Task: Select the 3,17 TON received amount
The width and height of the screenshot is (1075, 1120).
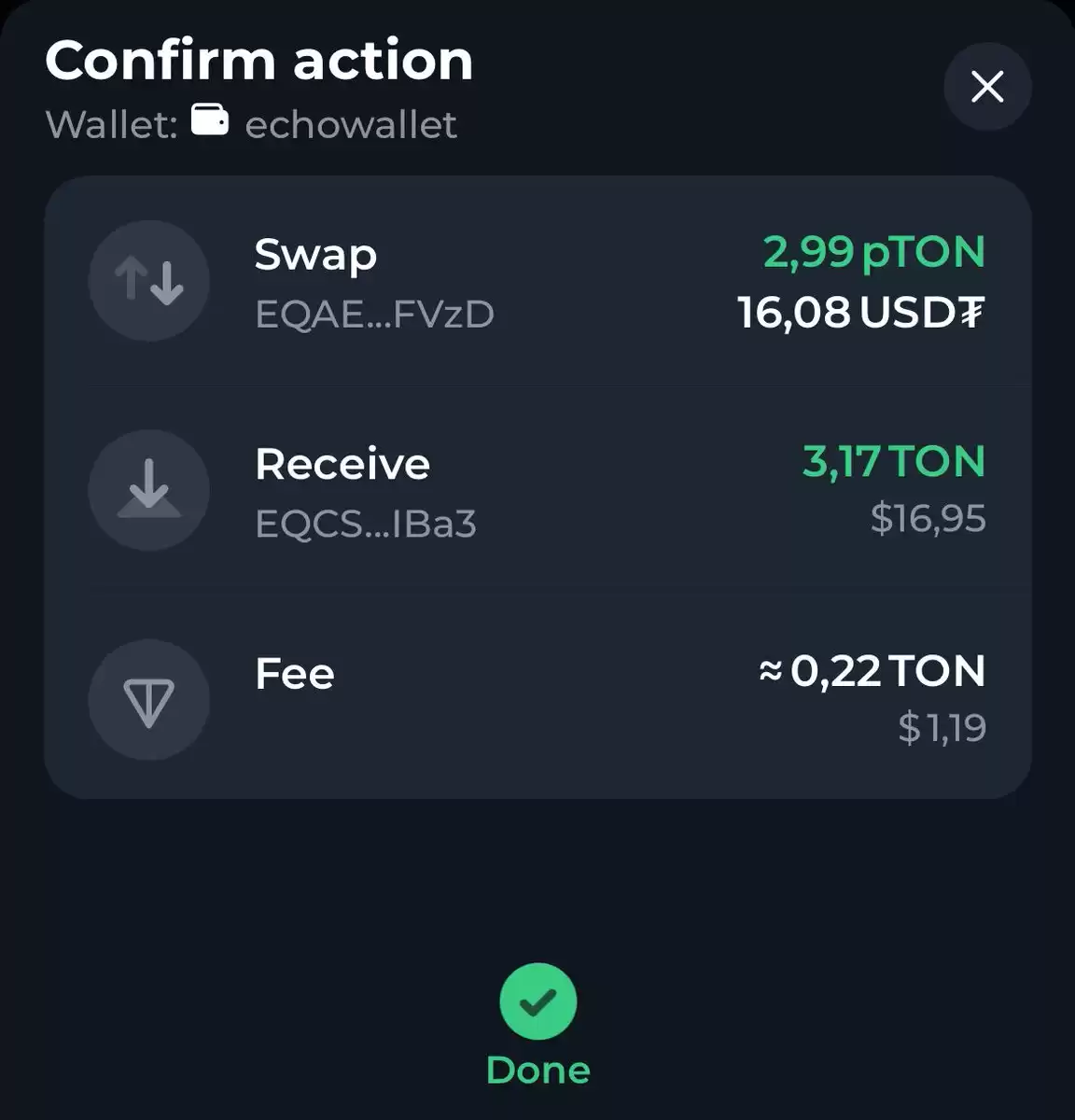Action: [894, 461]
